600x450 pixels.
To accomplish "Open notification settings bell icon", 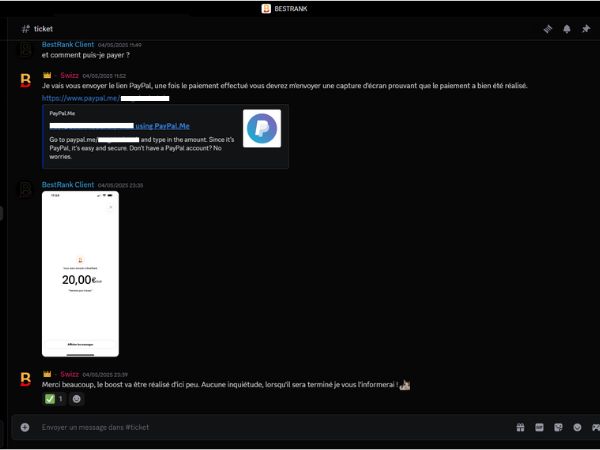I will (x=567, y=29).
